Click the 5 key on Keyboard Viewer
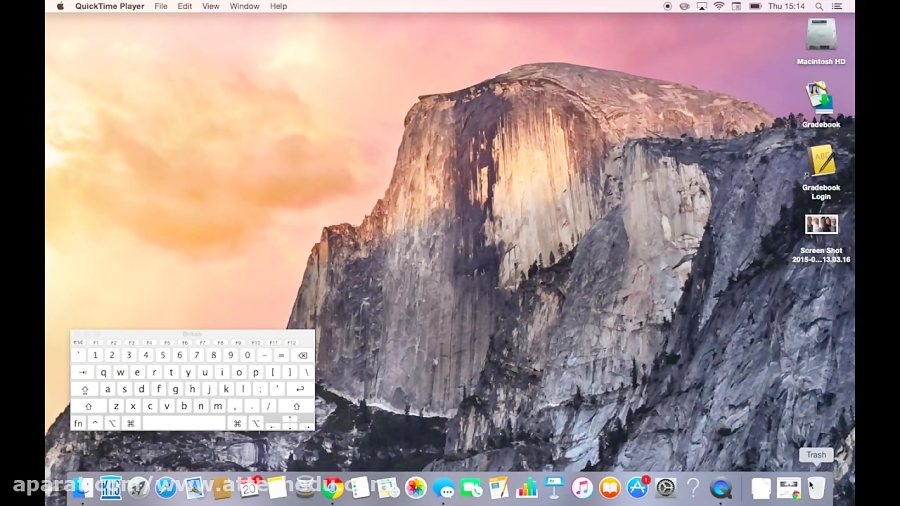Image resolution: width=900 pixels, height=506 pixels. coord(163,355)
